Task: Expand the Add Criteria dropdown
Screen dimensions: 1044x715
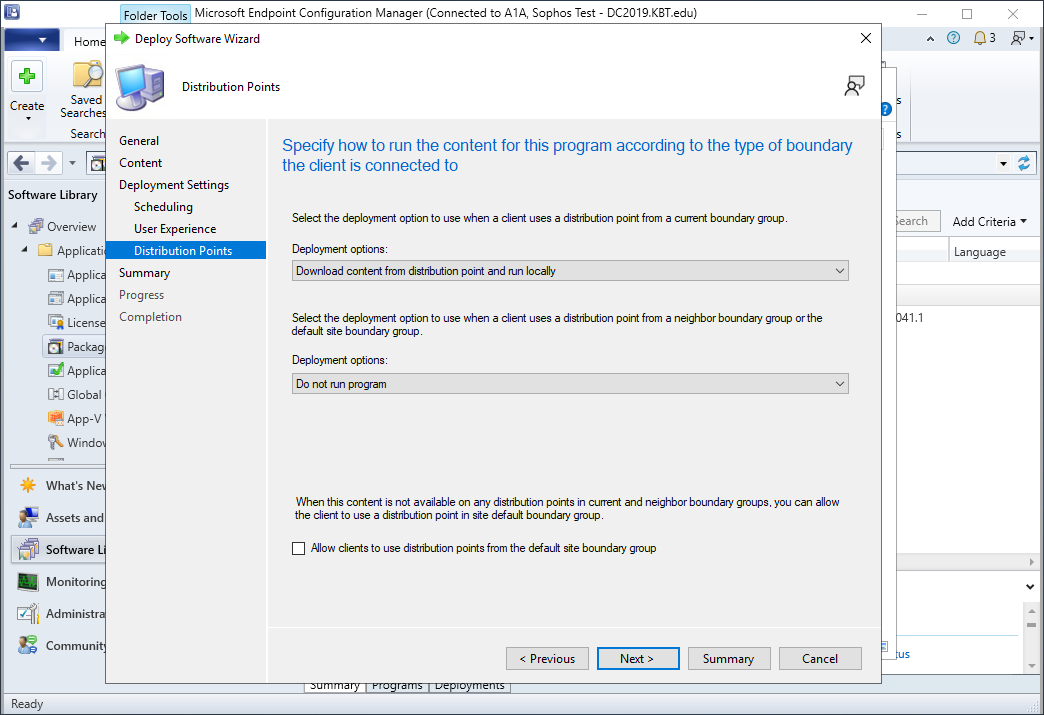Action: click(990, 222)
